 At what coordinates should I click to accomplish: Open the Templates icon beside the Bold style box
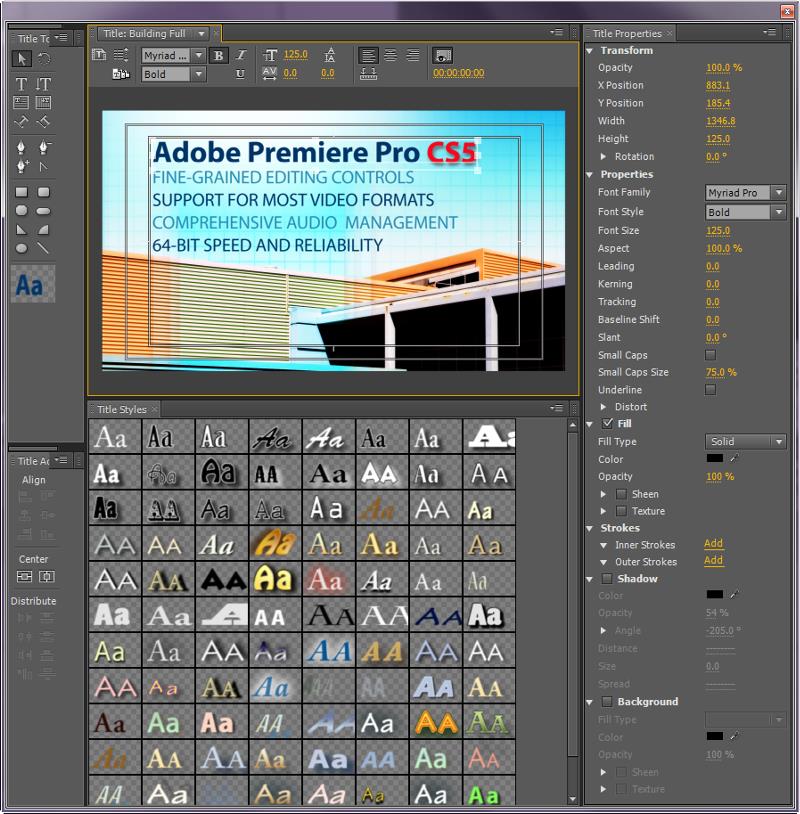tap(121, 74)
